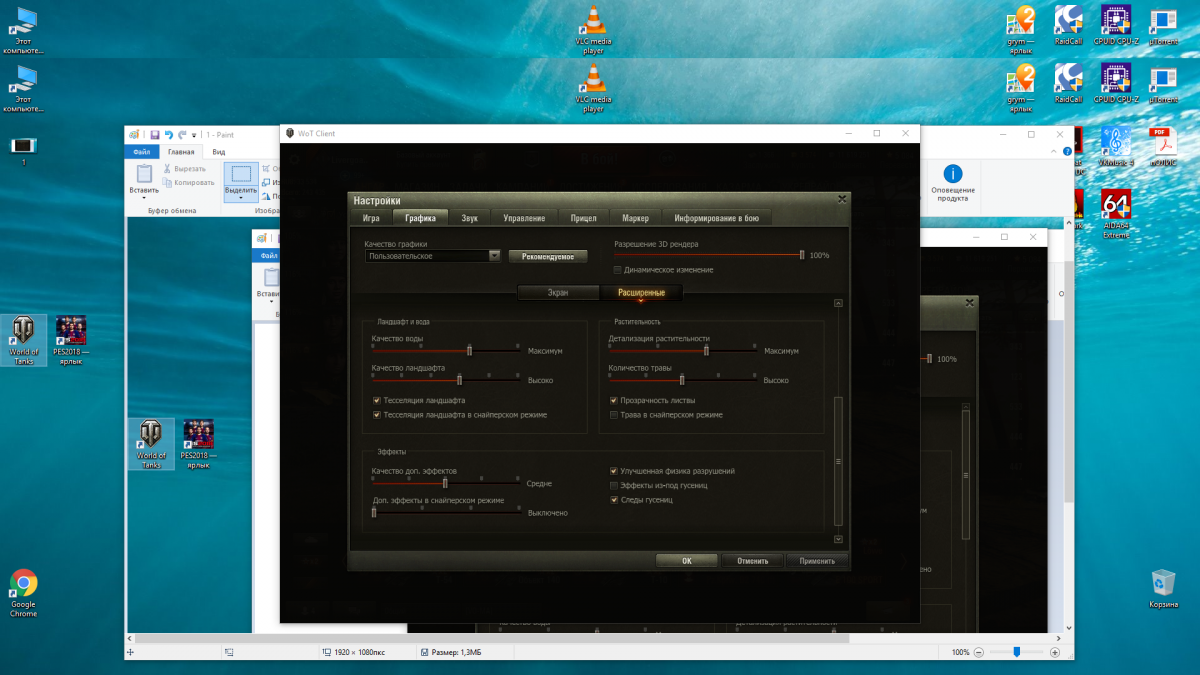Open the Качество графики dropdown
This screenshot has width=1200, height=675.
432,256
